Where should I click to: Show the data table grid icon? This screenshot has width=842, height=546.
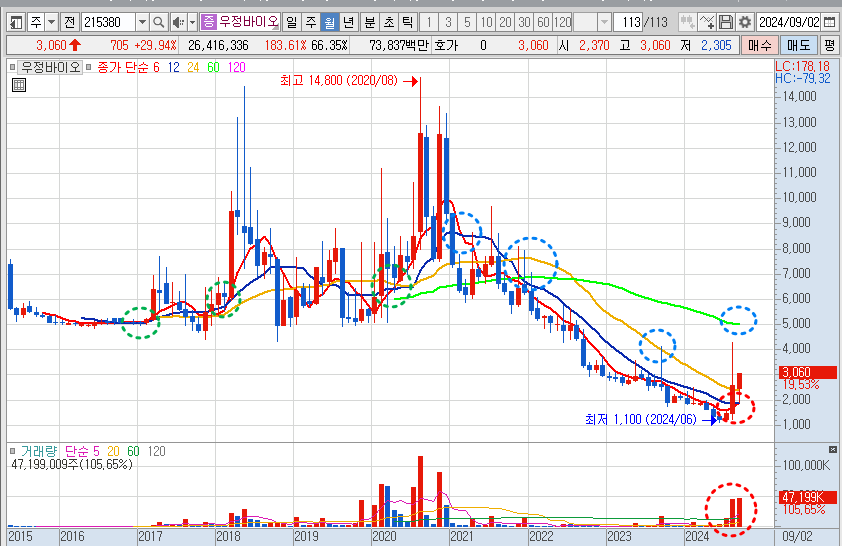coord(19,85)
